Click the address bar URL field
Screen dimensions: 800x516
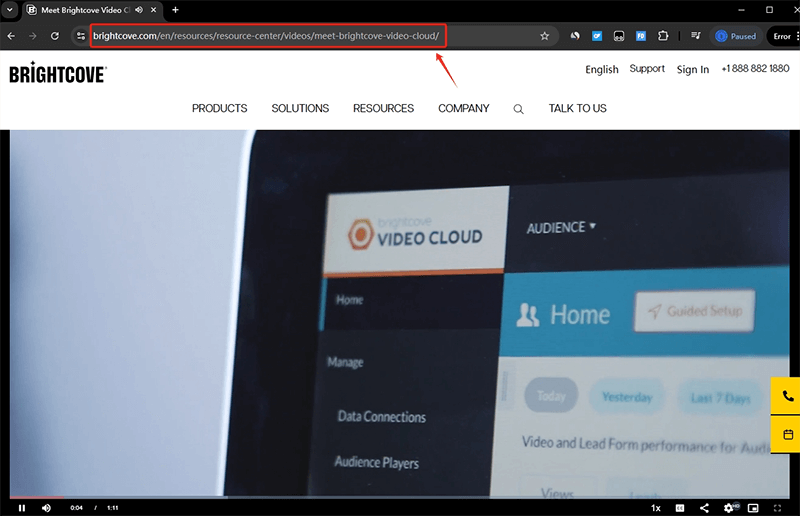[265, 36]
